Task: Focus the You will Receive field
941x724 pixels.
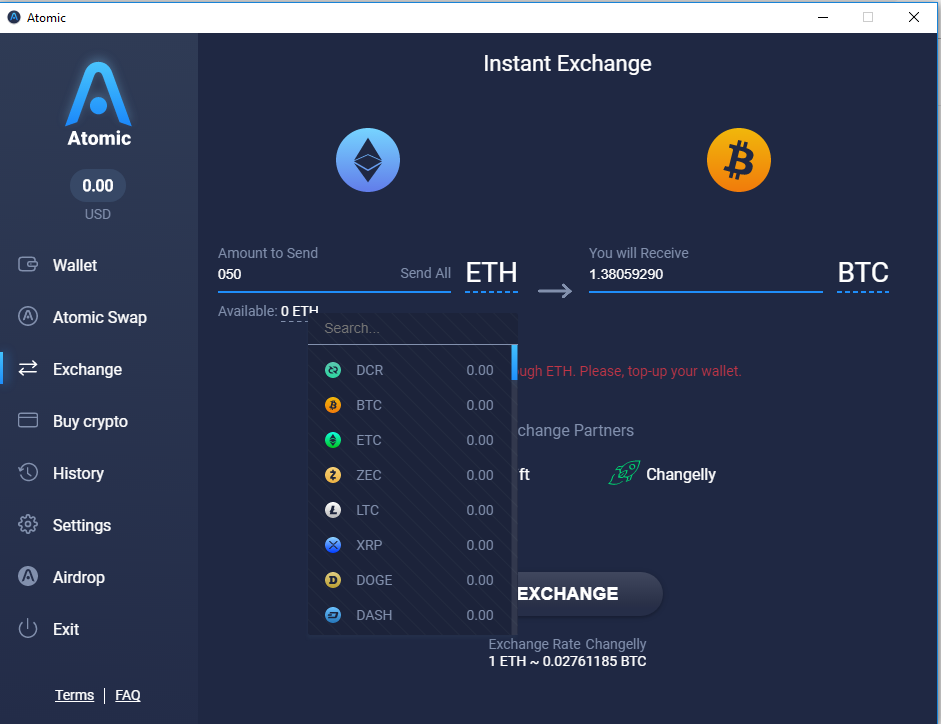Action: (706, 274)
